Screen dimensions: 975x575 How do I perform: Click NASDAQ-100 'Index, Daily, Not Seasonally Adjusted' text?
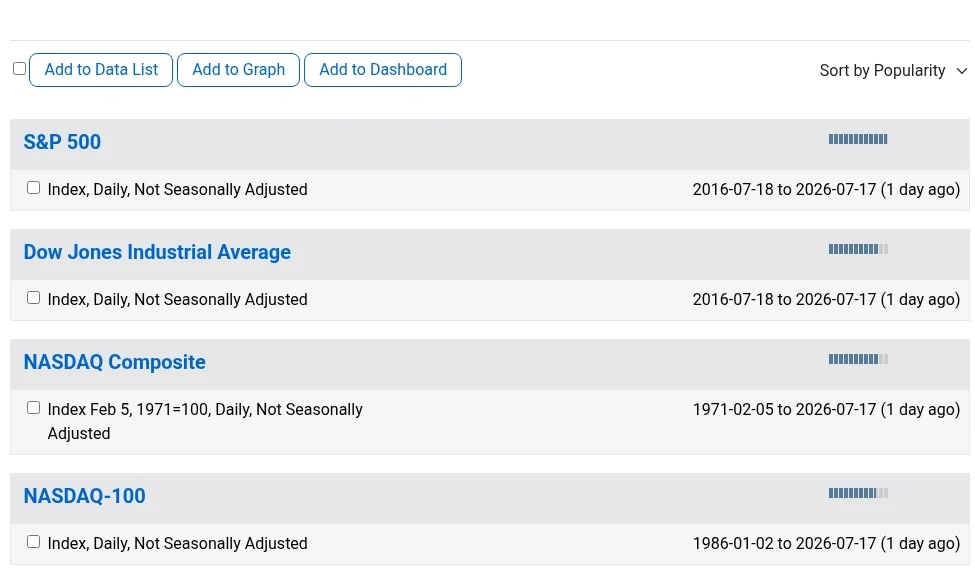177,543
